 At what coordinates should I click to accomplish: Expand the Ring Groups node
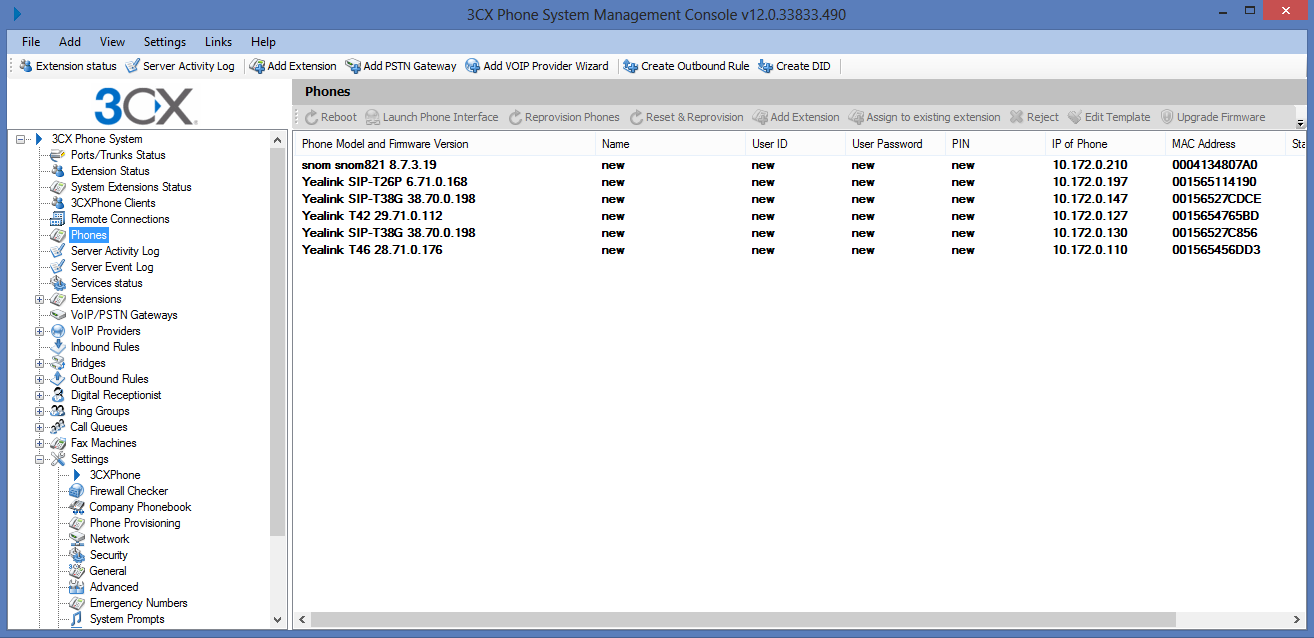click(x=40, y=411)
